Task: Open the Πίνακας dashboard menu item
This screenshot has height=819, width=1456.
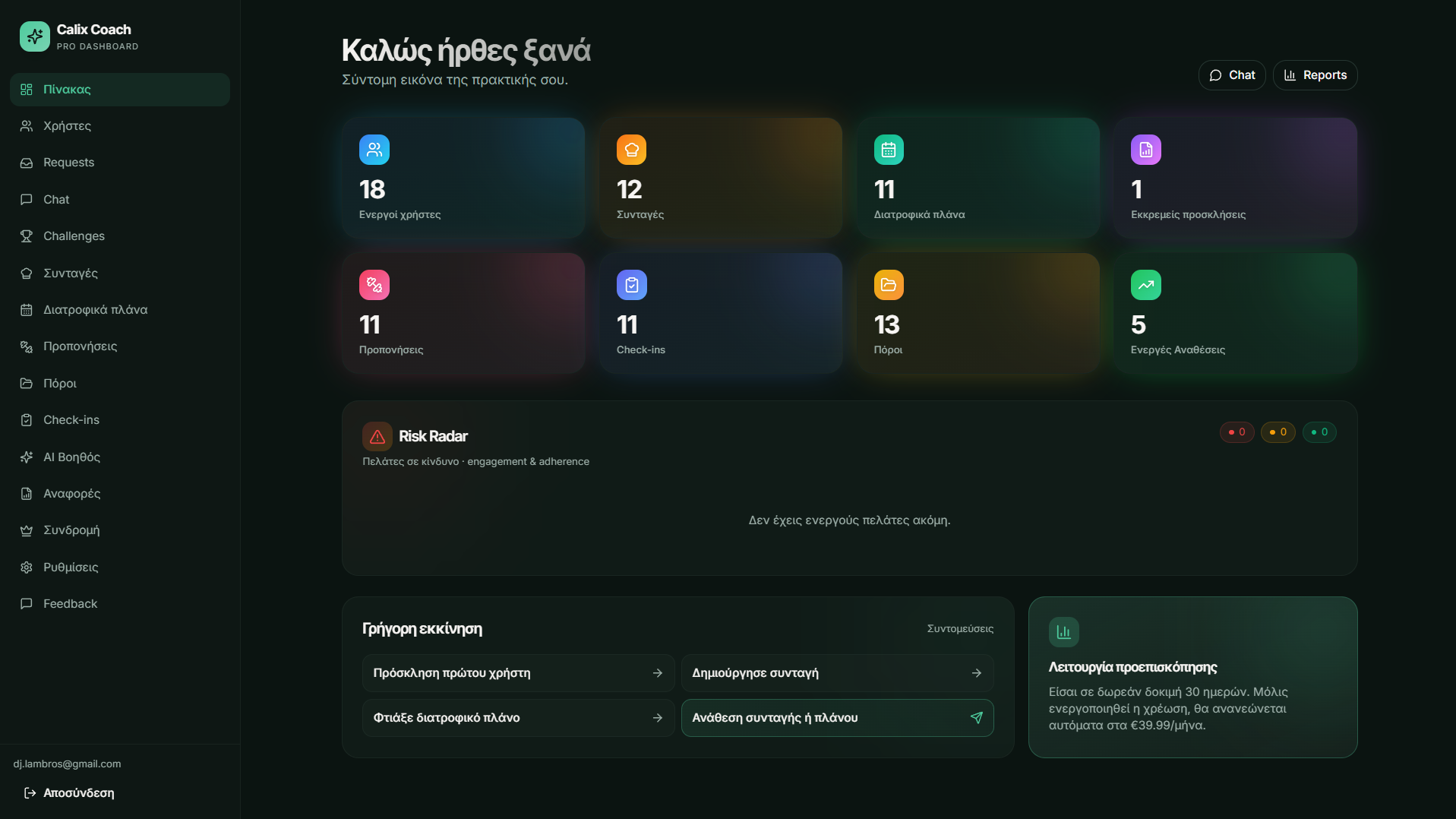Action: point(120,90)
